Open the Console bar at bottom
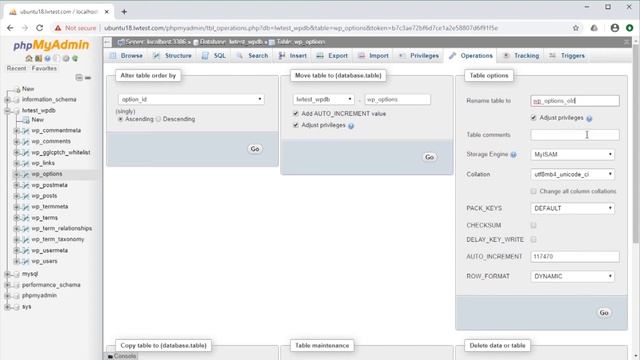The height and width of the screenshot is (360, 640). (122, 356)
